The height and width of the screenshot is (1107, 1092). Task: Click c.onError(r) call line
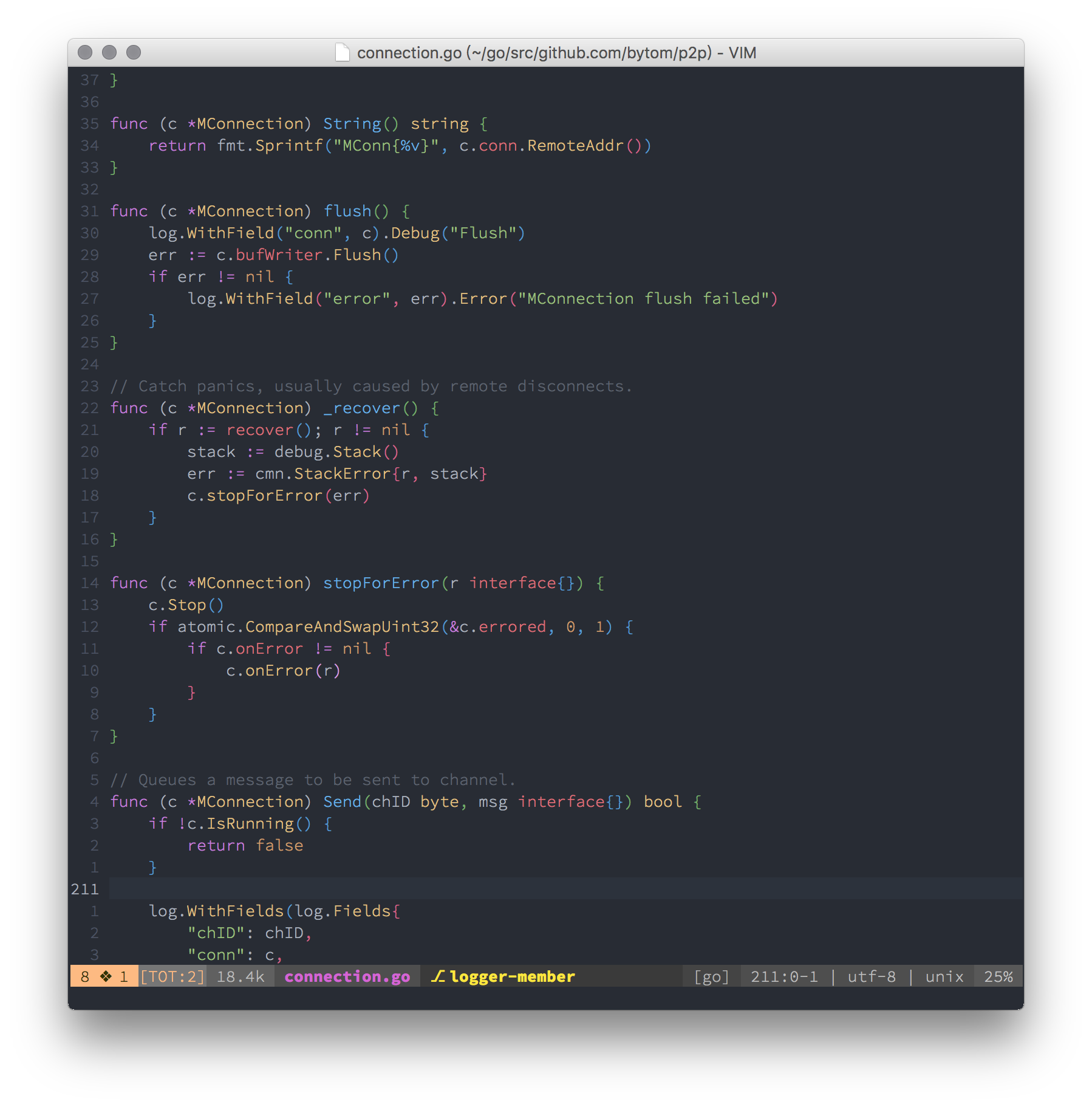(283, 670)
